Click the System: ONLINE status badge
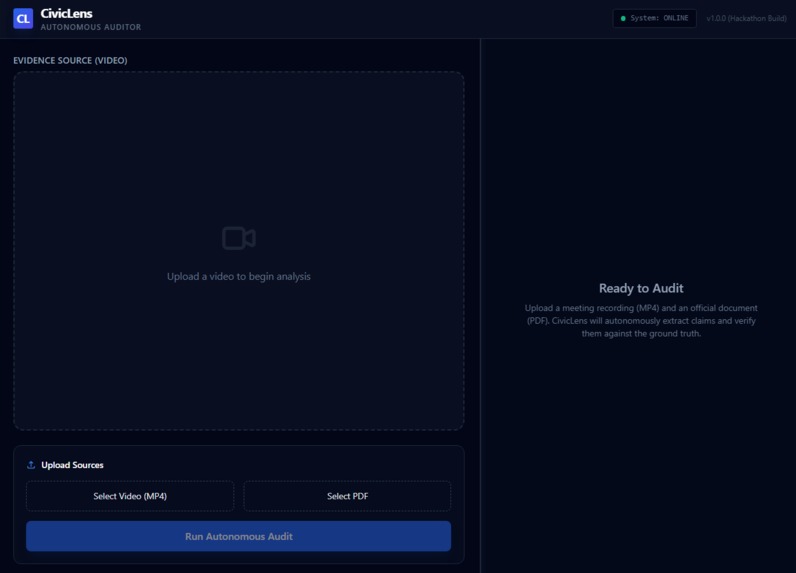The height and width of the screenshot is (573, 796). tap(654, 18)
